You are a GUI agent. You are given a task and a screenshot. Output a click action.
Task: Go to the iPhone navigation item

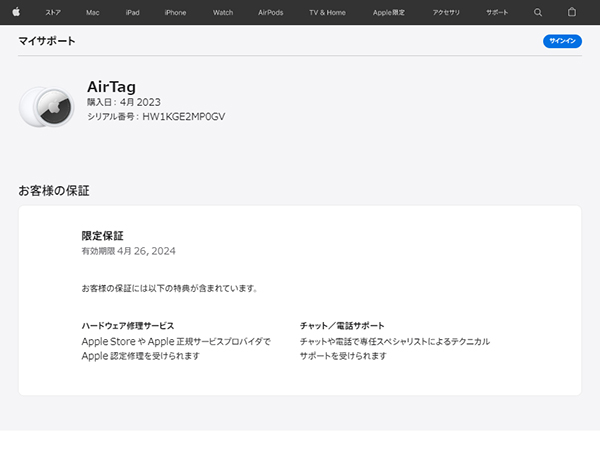click(x=175, y=13)
